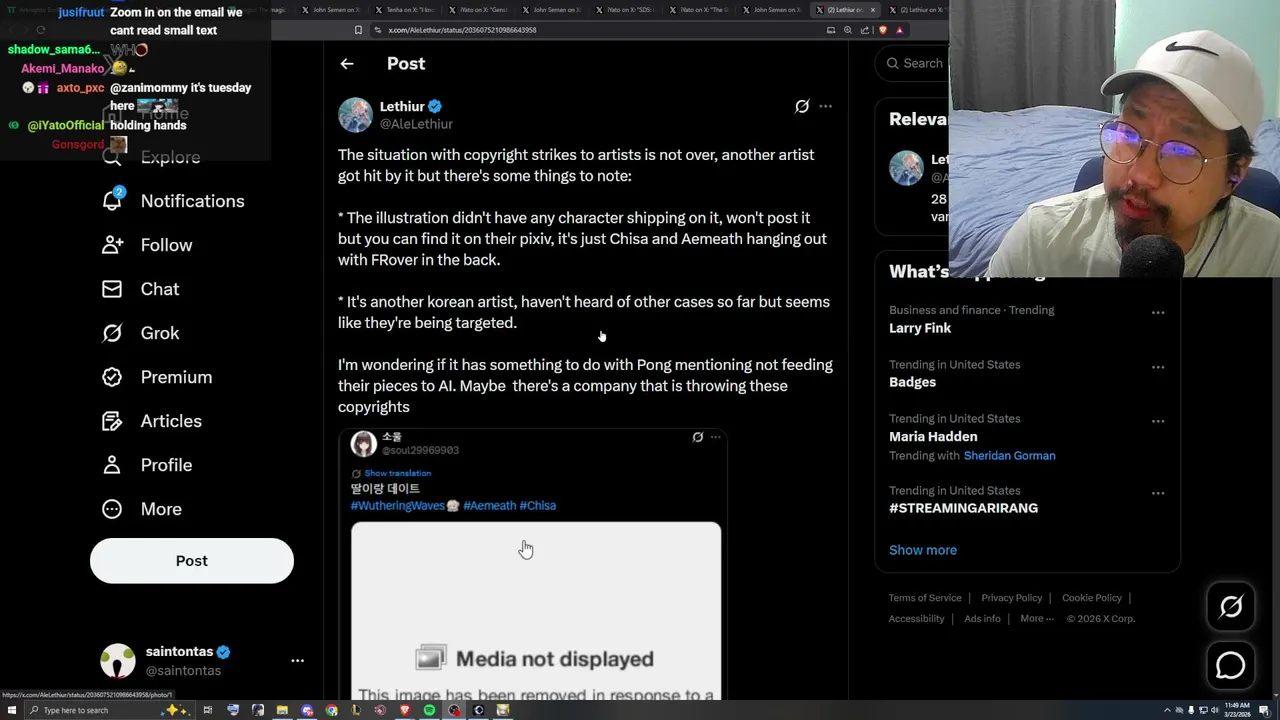This screenshot has height=720, width=1280.
Task: Open Accessibility footer link
Action: (x=917, y=619)
